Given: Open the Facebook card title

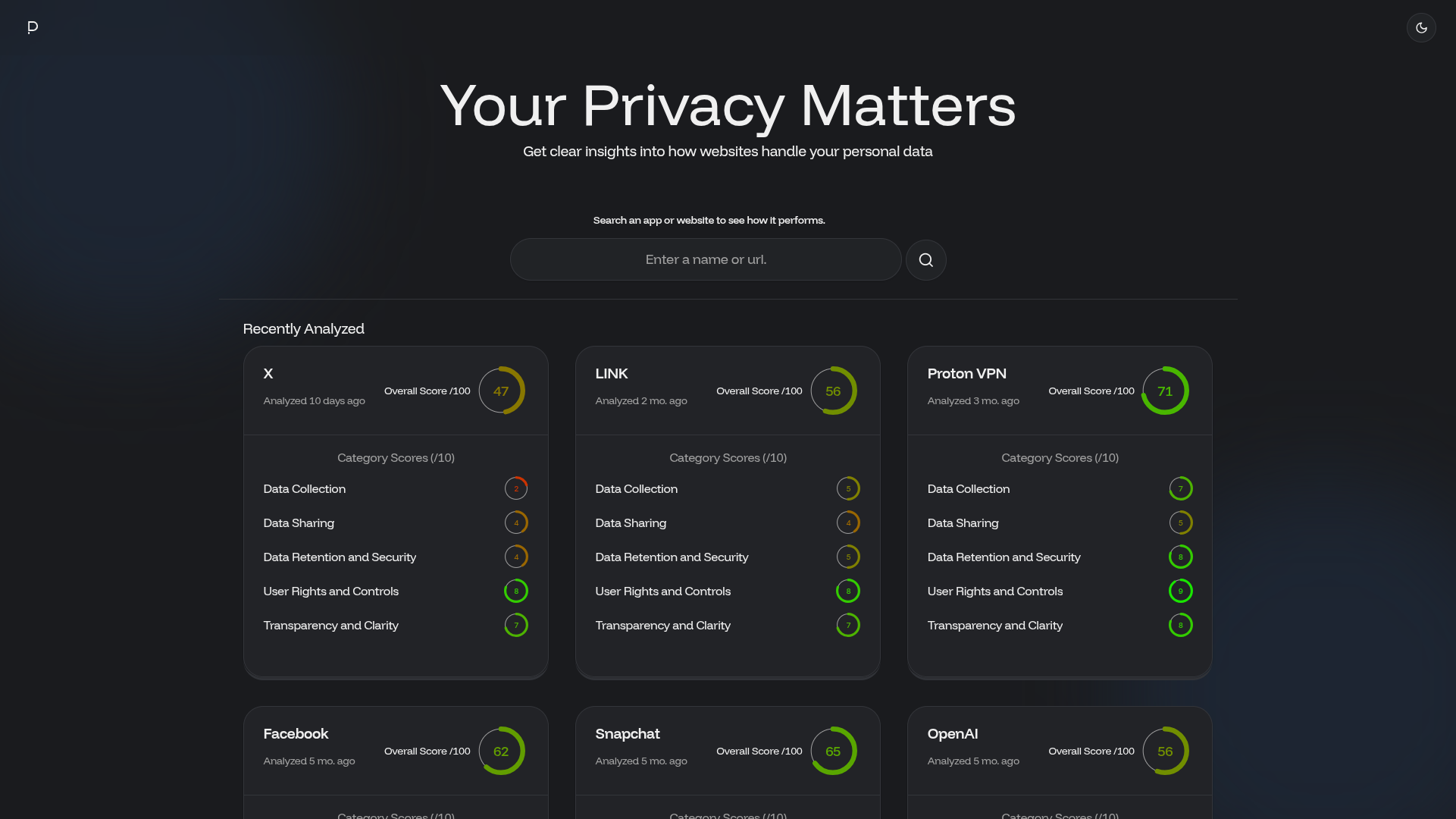Looking at the screenshot, I should 296,734.
